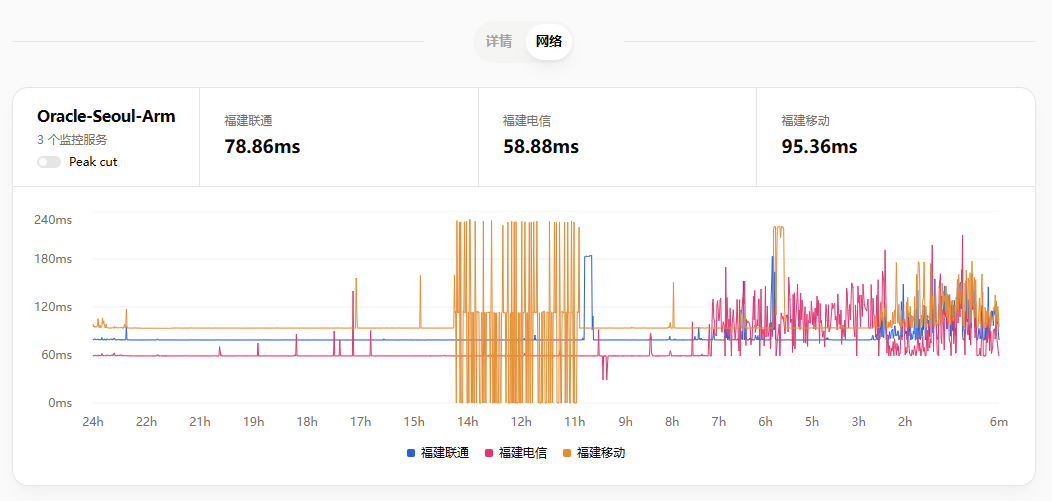Click the 24h x-axis label

click(93, 422)
